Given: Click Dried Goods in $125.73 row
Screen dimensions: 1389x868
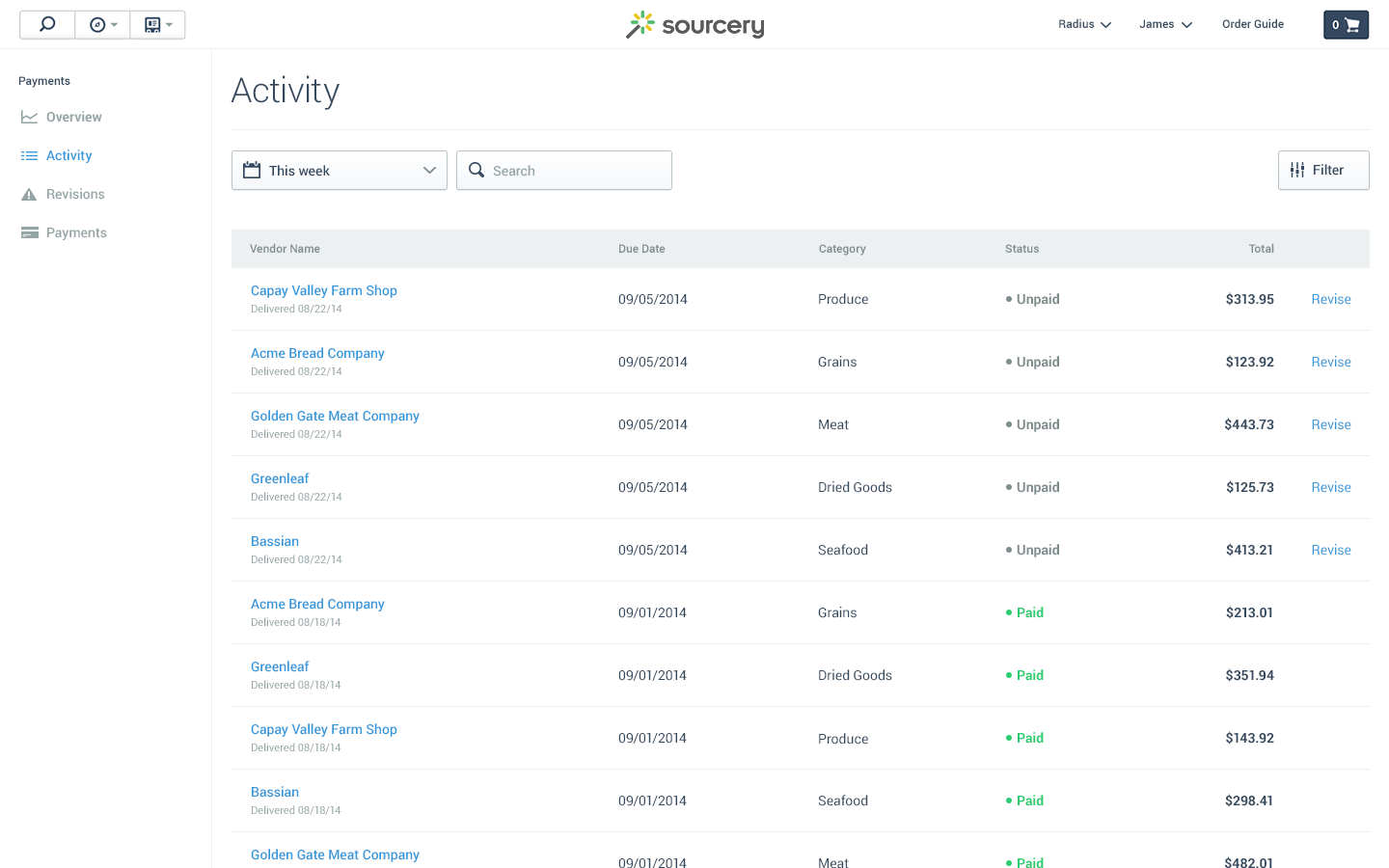Looking at the screenshot, I should click(855, 487).
